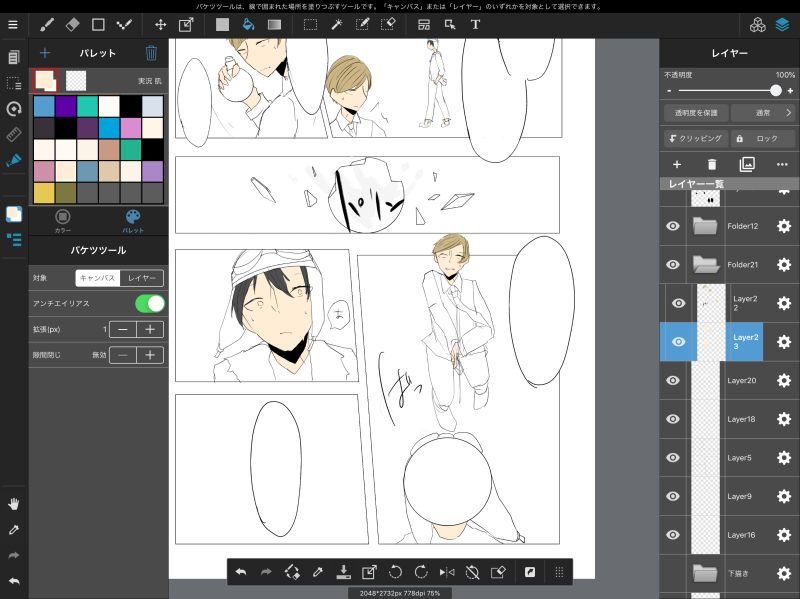The height and width of the screenshot is (599, 800).
Task: Flip canvas horizontally in bottom toolbar
Action: tap(447, 572)
